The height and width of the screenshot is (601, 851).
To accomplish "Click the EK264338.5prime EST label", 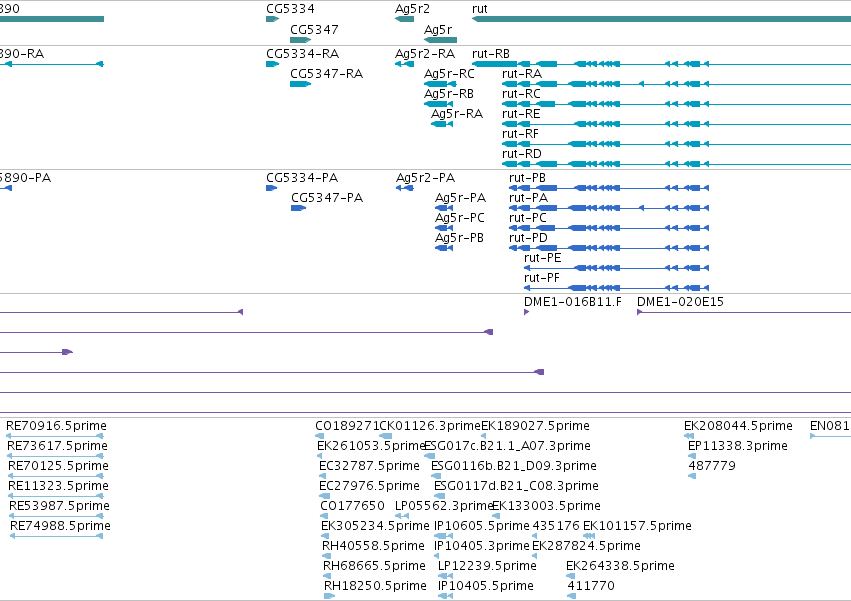I will point(620,566).
